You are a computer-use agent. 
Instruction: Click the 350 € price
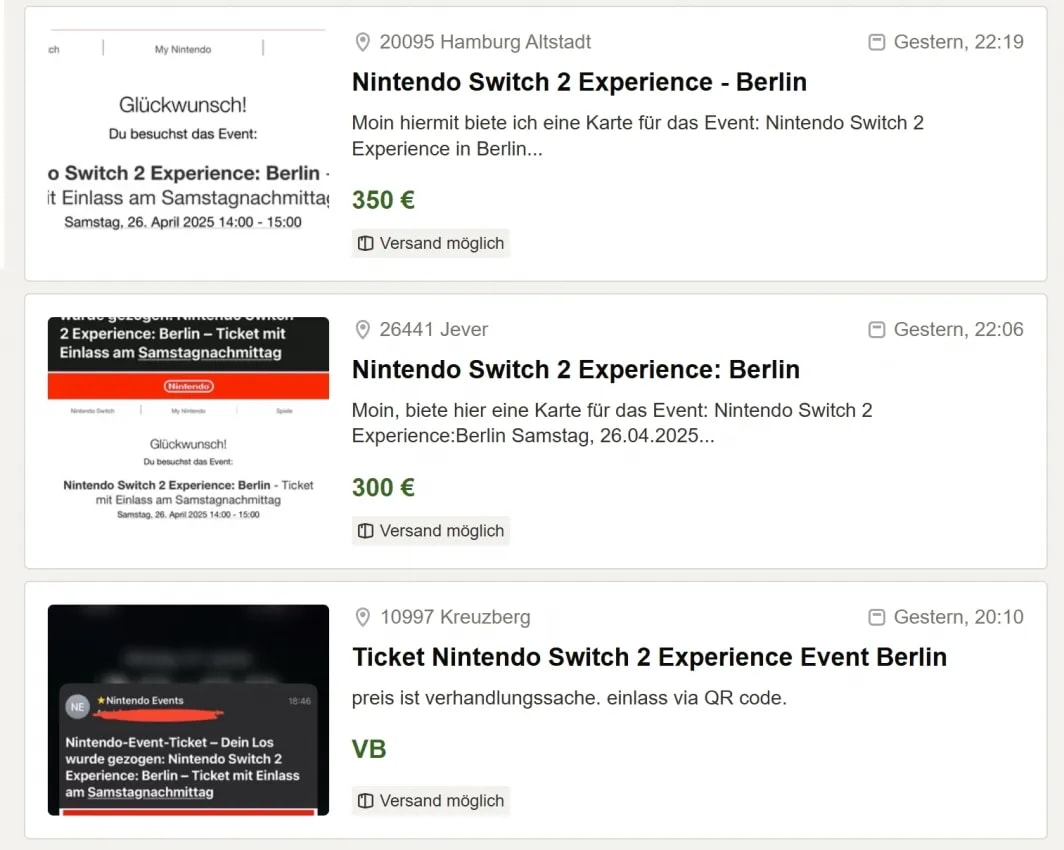pos(383,200)
